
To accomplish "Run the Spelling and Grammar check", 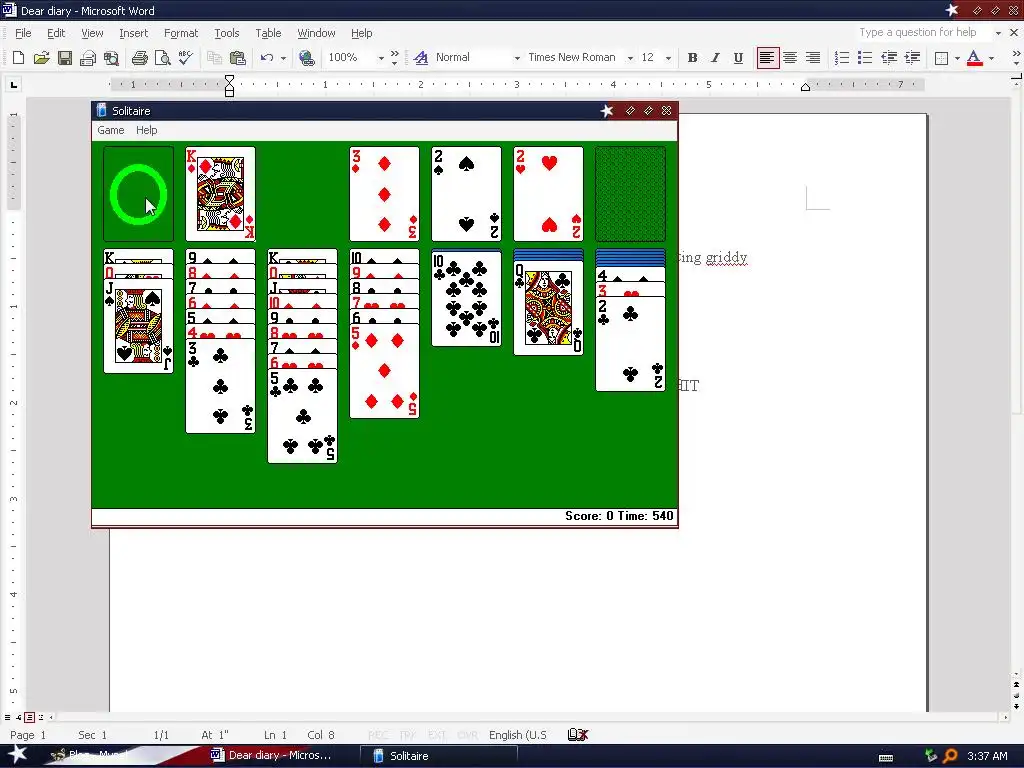I will coord(185,58).
